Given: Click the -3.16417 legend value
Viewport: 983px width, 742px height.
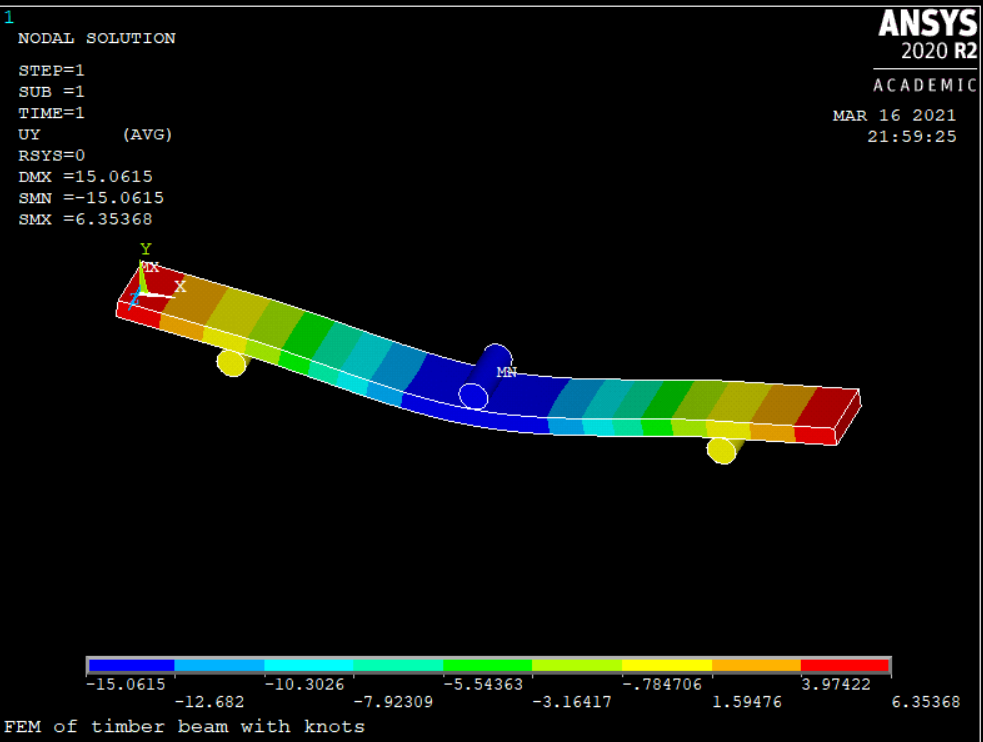Looking at the screenshot, I should pyautogui.click(x=572, y=702).
